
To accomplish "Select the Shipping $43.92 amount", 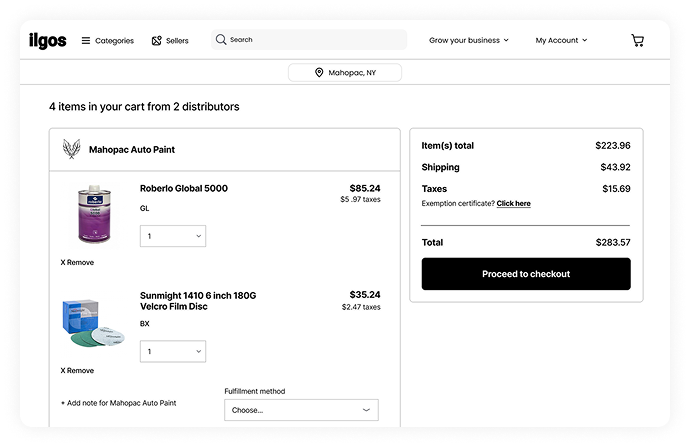I will pyautogui.click(x=615, y=167).
